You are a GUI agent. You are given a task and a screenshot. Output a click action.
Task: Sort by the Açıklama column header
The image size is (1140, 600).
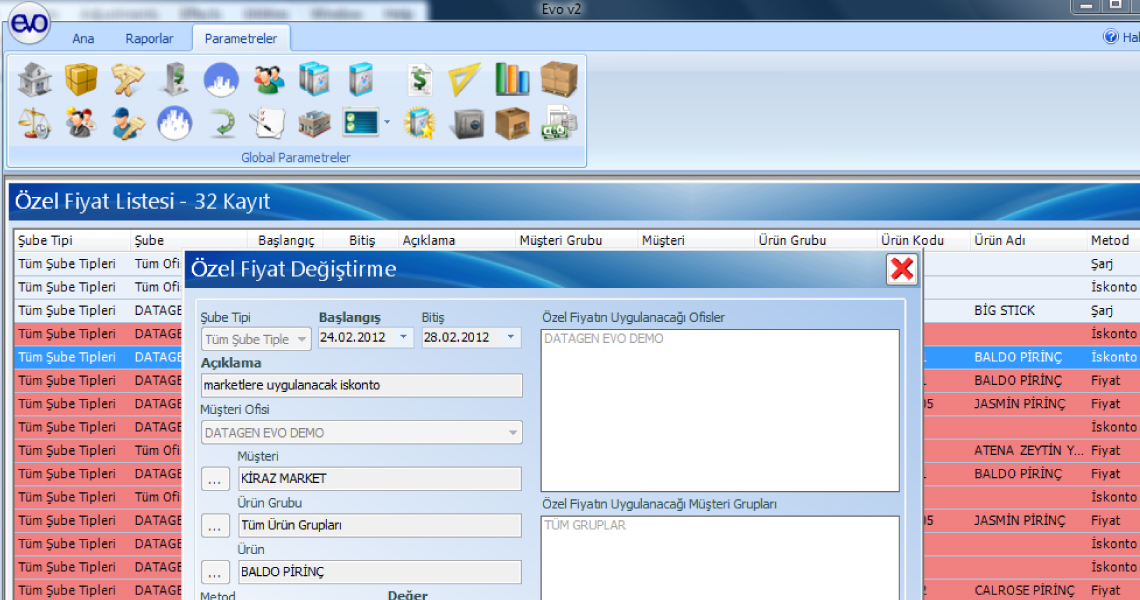click(x=457, y=240)
